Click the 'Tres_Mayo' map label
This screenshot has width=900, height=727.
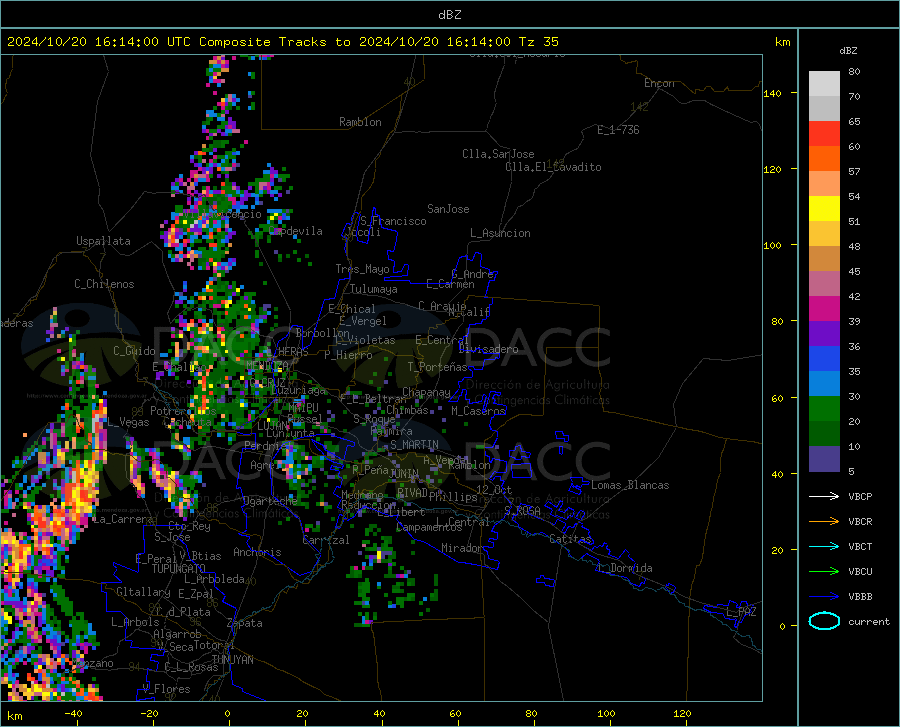362,269
